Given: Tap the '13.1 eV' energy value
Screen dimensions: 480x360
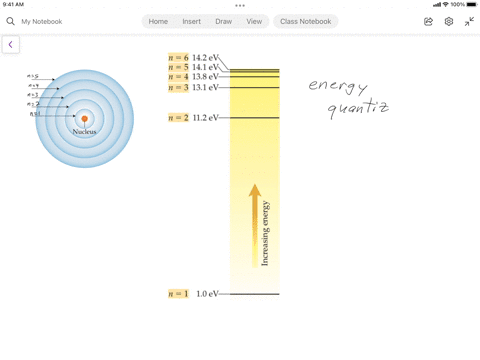Looking at the screenshot, I should (x=205, y=87).
